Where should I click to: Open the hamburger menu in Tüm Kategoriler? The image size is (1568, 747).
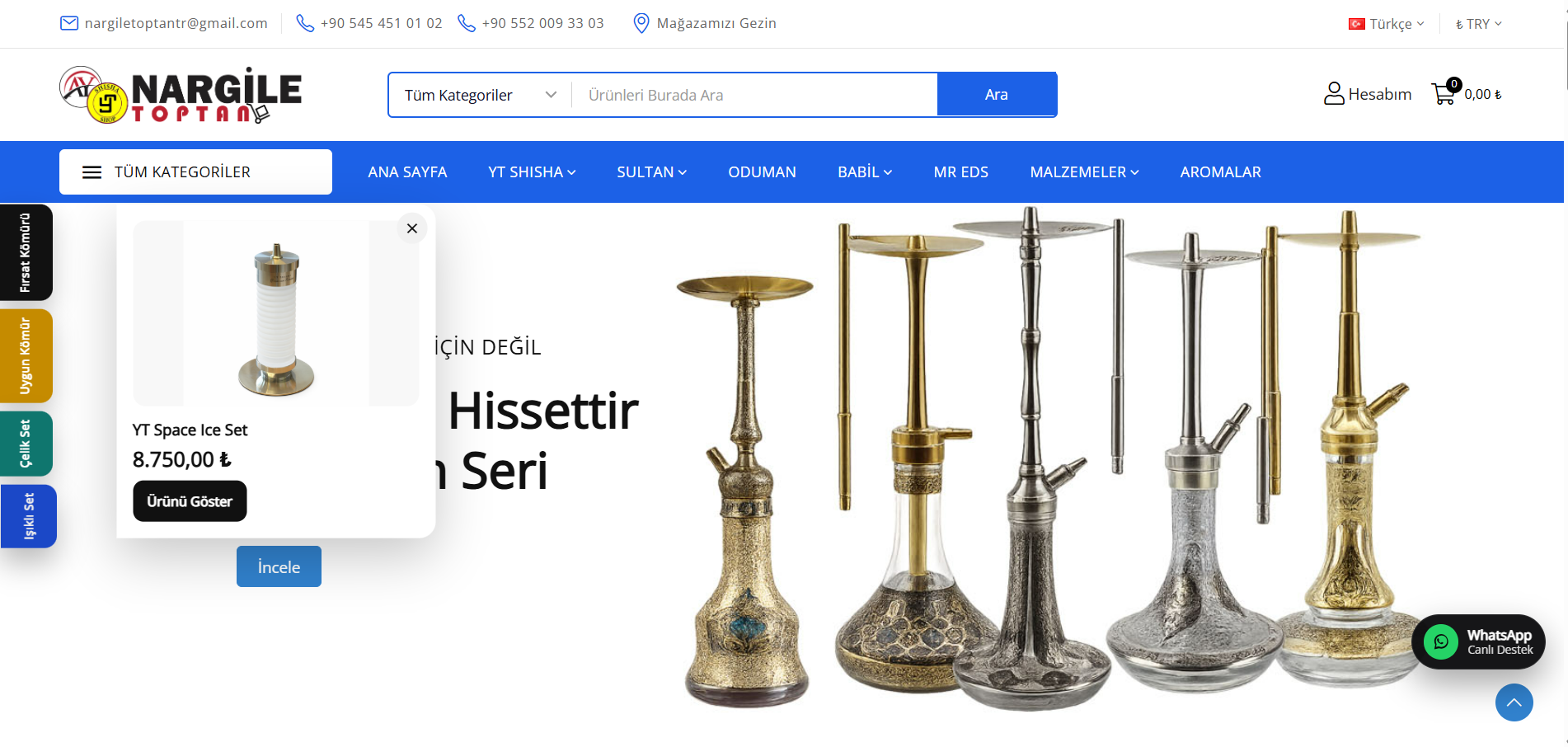tap(92, 172)
